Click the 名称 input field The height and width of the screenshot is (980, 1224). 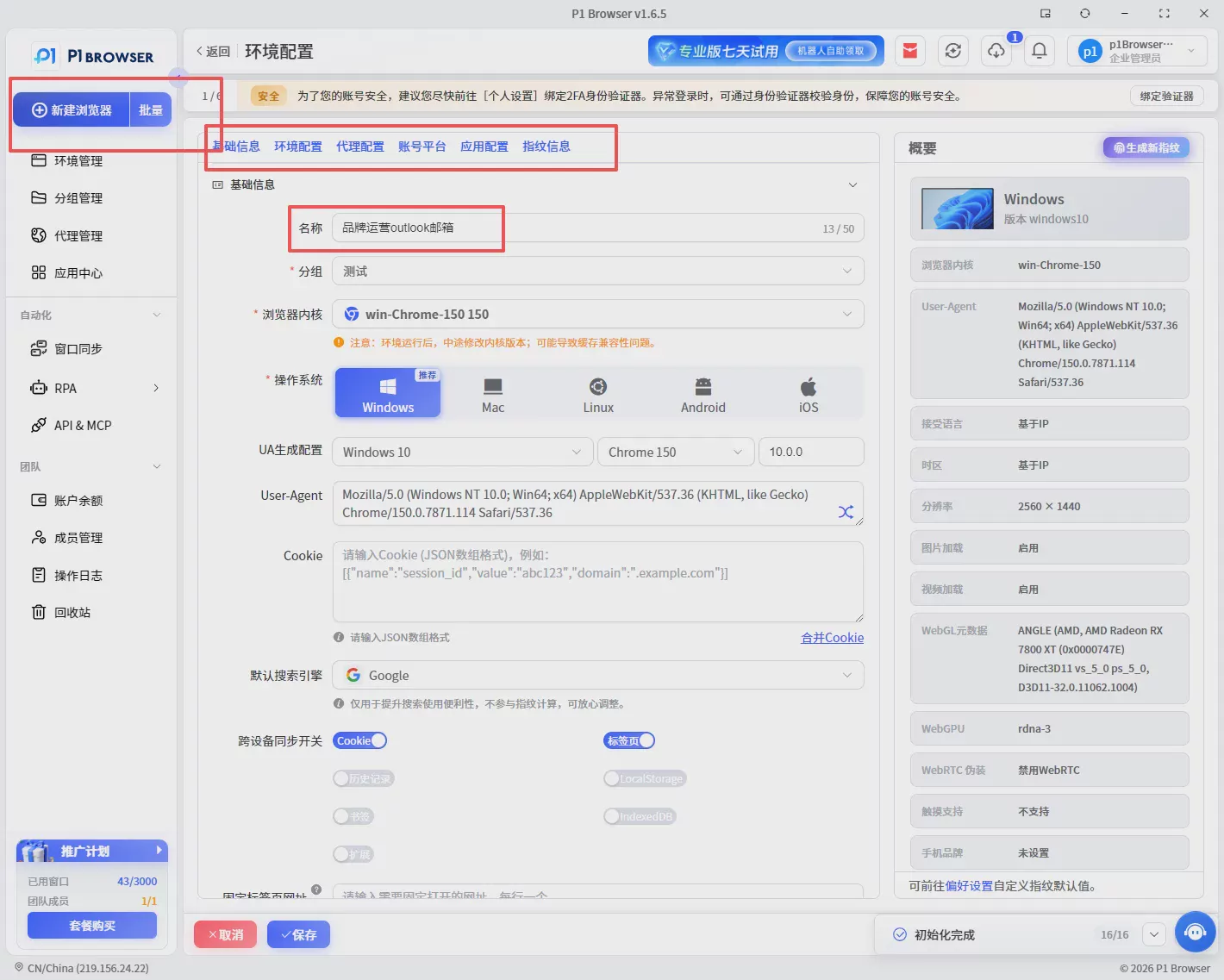[x=598, y=228]
